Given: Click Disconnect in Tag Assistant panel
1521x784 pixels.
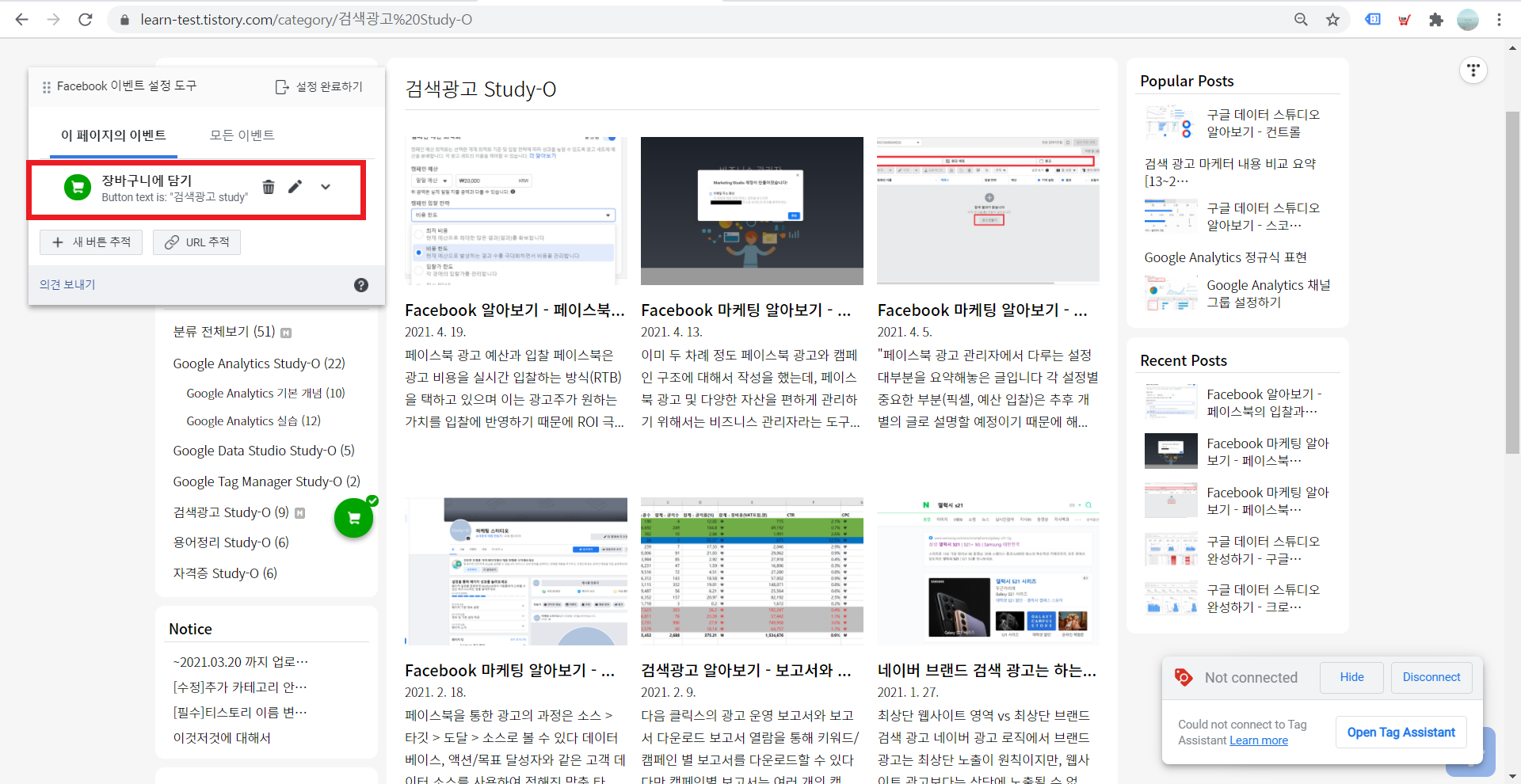Looking at the screenshot, I should (1431, 677).
